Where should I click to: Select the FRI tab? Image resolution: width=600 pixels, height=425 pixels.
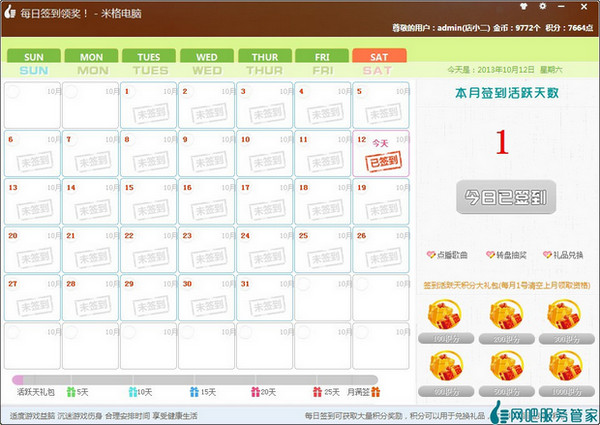point(322,56)
